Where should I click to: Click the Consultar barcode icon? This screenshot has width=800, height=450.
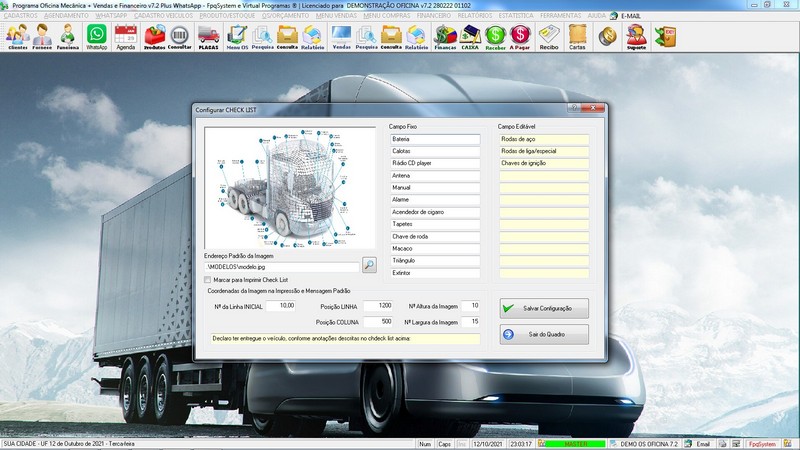coord(180,37)
